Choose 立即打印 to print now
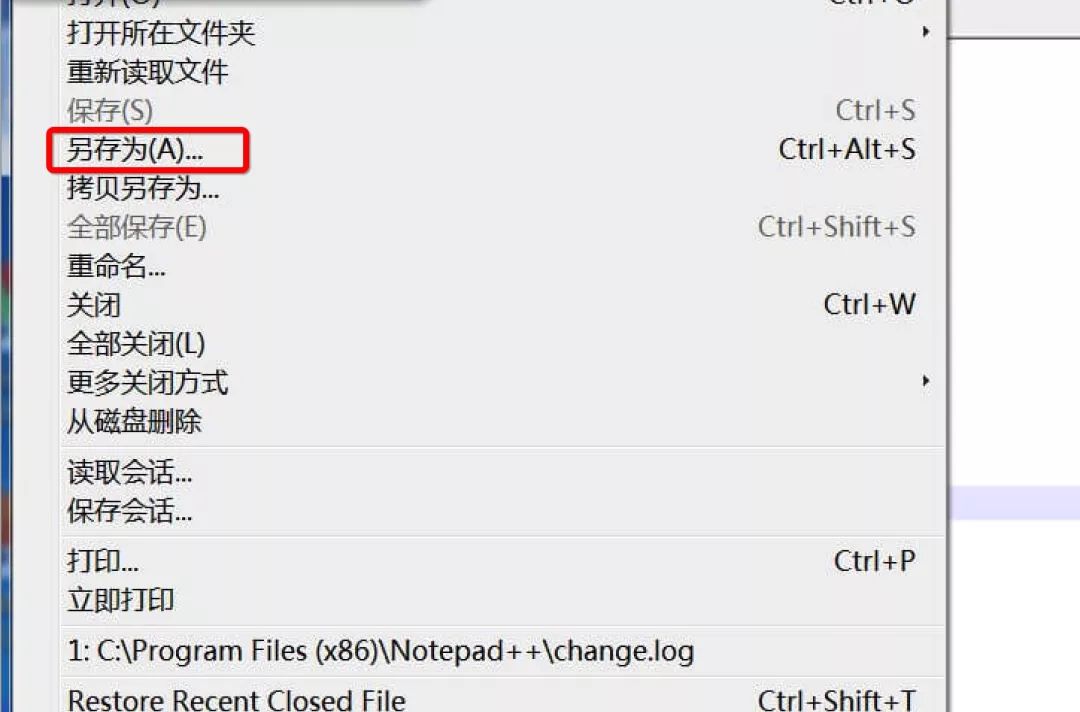 click(x=501, y=600)
